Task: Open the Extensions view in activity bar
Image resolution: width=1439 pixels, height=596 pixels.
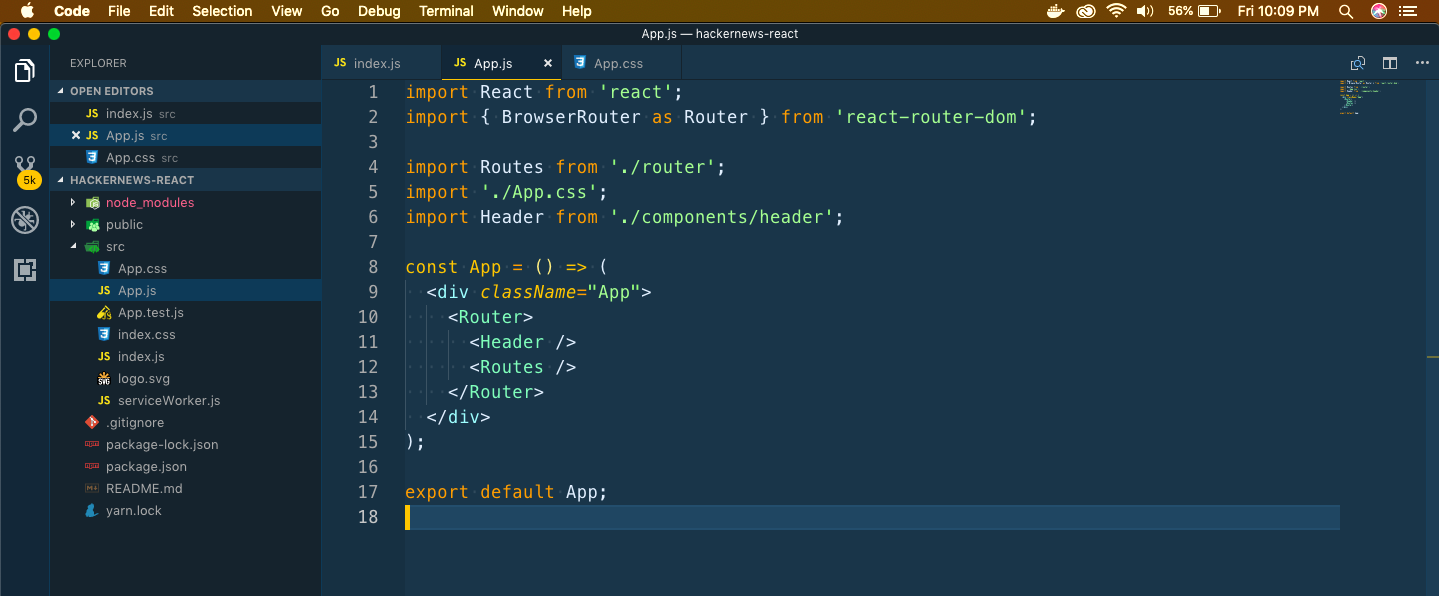Action: point(25,269)
